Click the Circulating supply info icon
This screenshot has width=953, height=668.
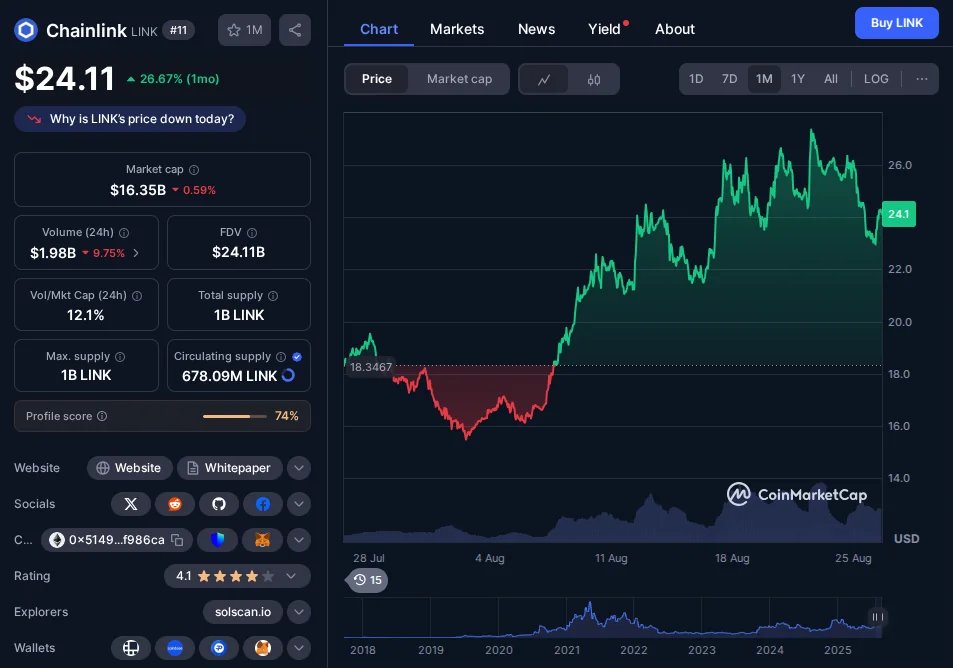click(x=281, y=357)
